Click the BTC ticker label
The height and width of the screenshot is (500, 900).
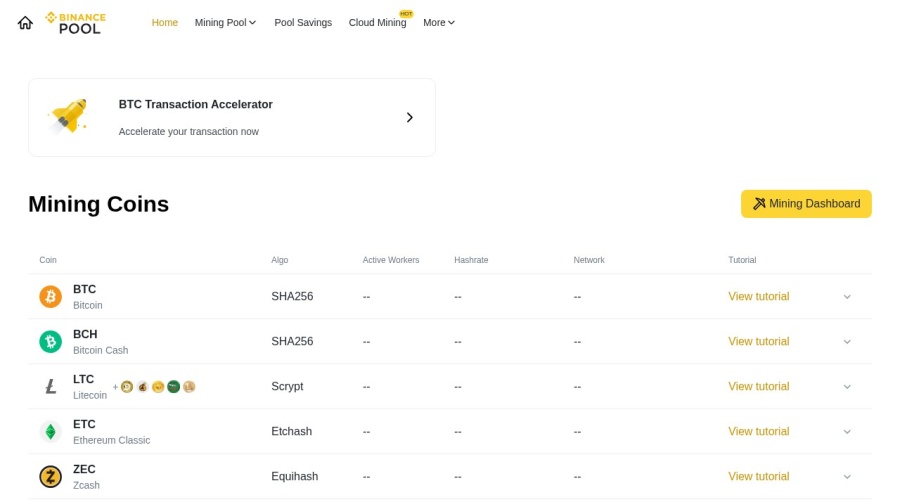[x=84, y=289]
